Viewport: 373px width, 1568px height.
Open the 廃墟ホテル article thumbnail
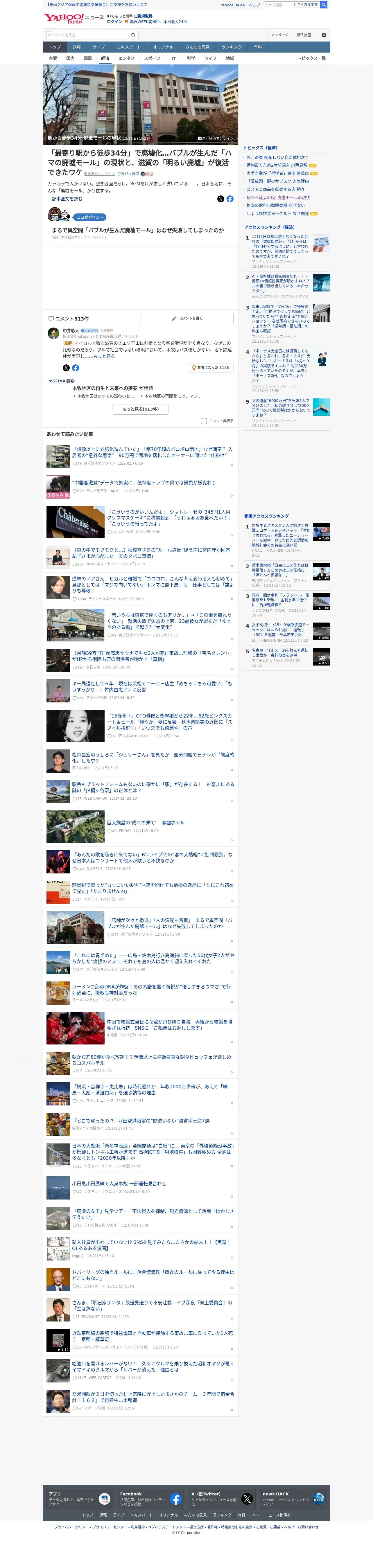[x=76, y=826]
